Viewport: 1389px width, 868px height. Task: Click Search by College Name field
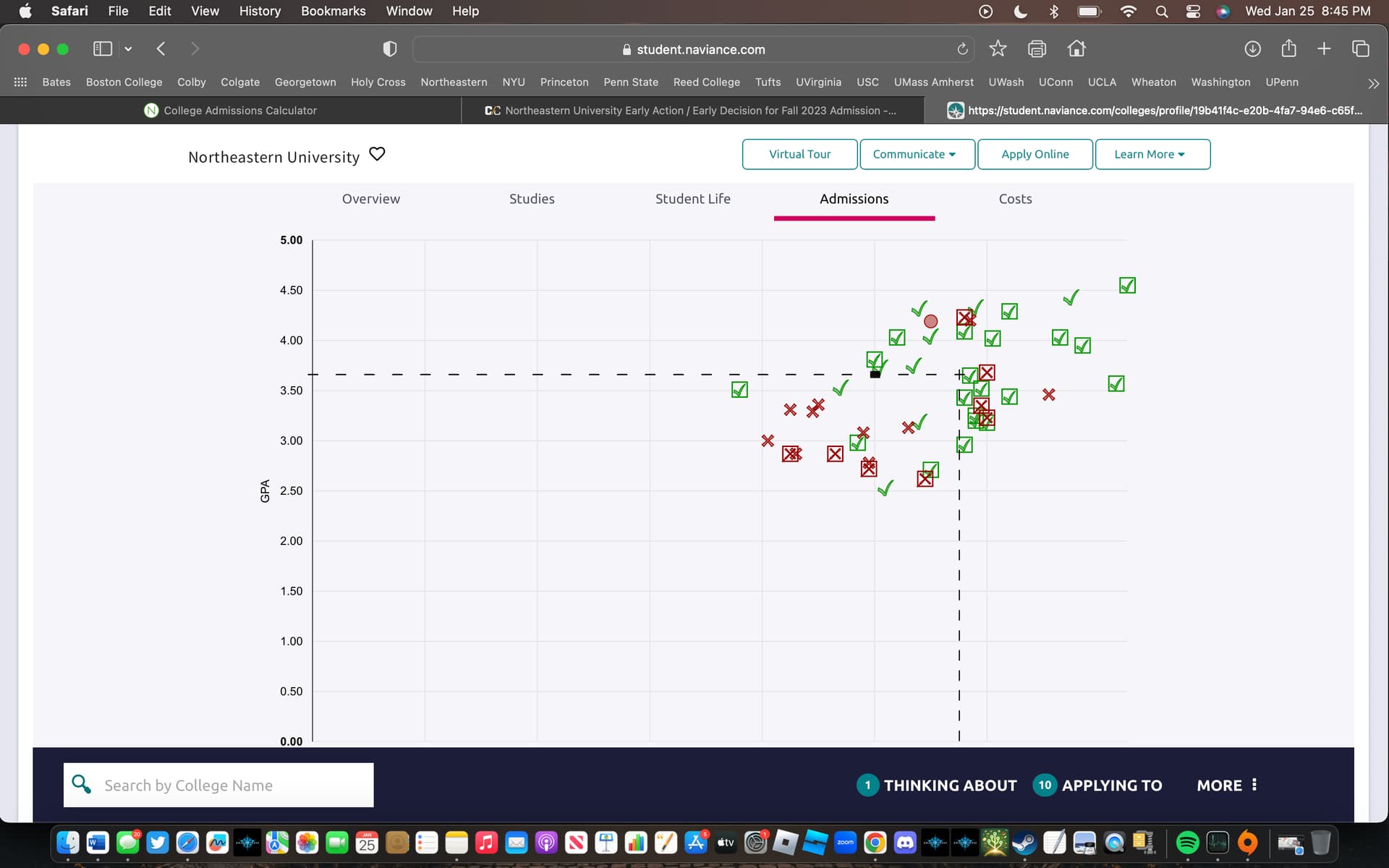[x=218, y=785]
